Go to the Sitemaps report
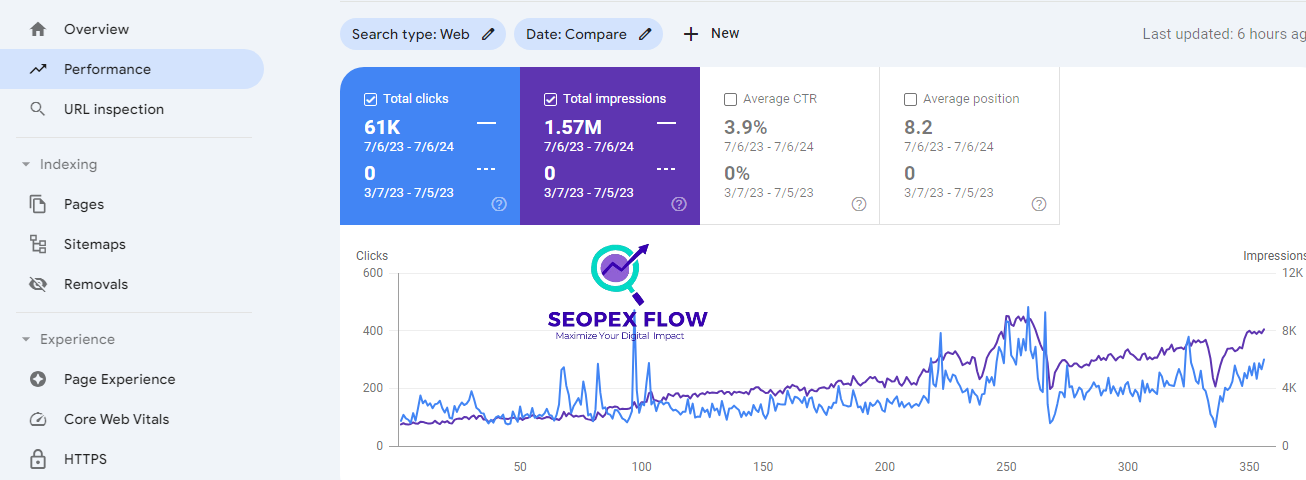Viewport: 1306px width, 480px height. pos(132,244)
